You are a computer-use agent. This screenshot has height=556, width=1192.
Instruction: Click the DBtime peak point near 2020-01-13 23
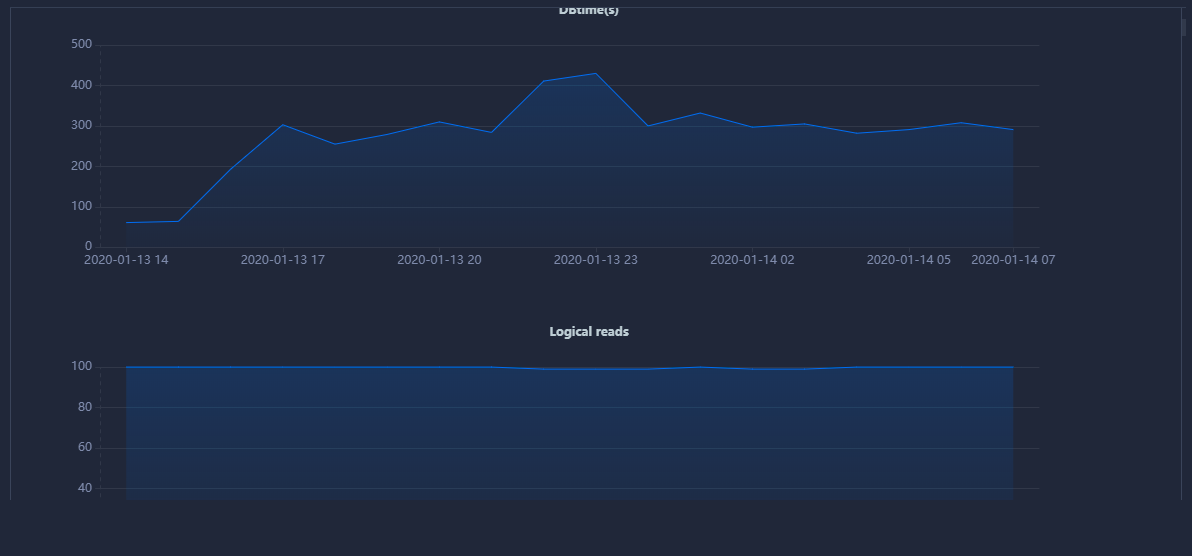[x=596, y=73]
